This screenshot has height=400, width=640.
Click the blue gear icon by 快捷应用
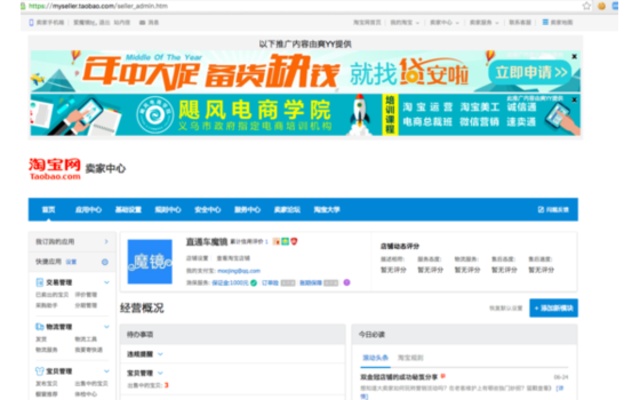tap(105, 262)
